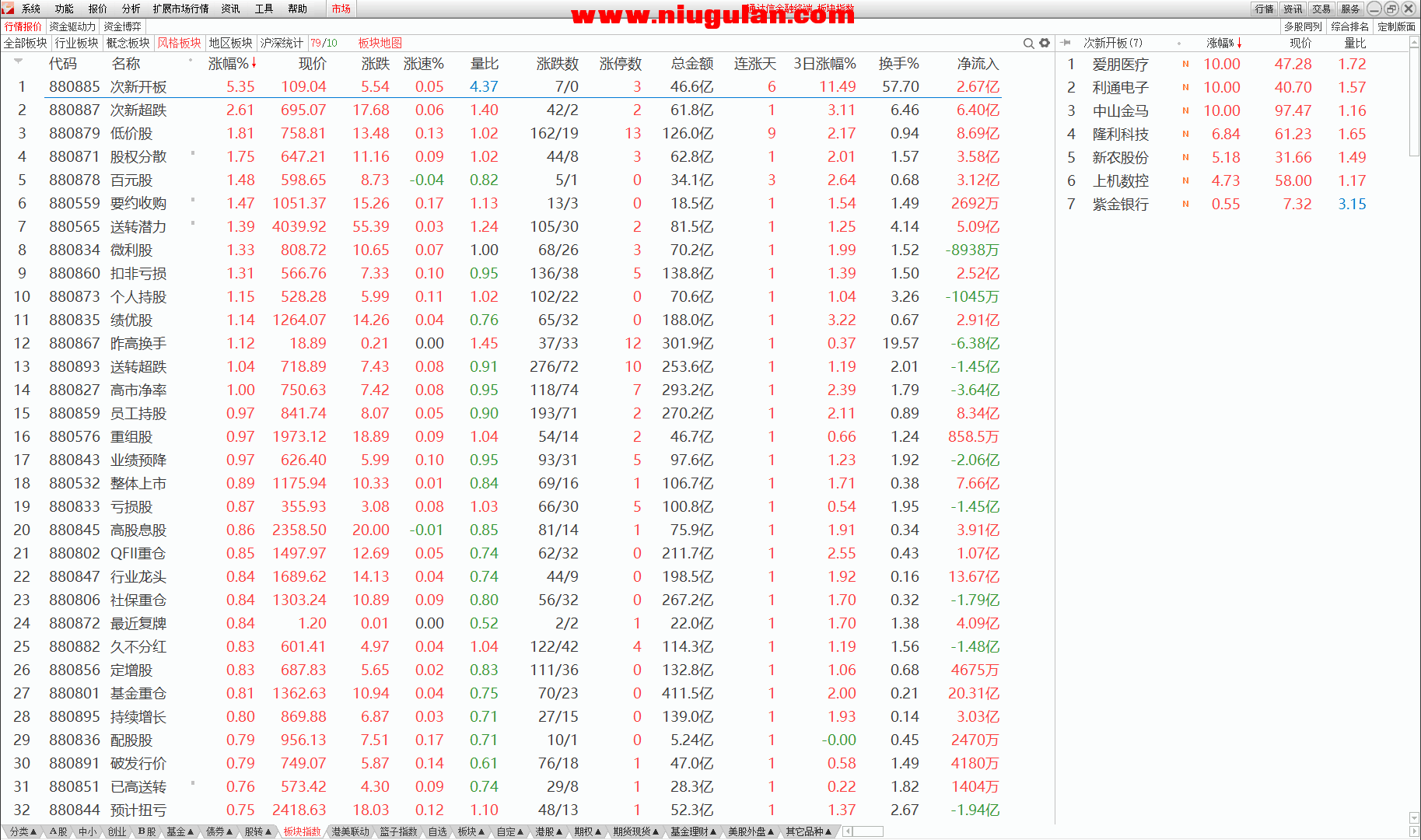Viewport: 1421px width, 840px height.
Task: Sort by the 3日涨幅% column header
Action: pyautogui.click(x=824, y=64)
